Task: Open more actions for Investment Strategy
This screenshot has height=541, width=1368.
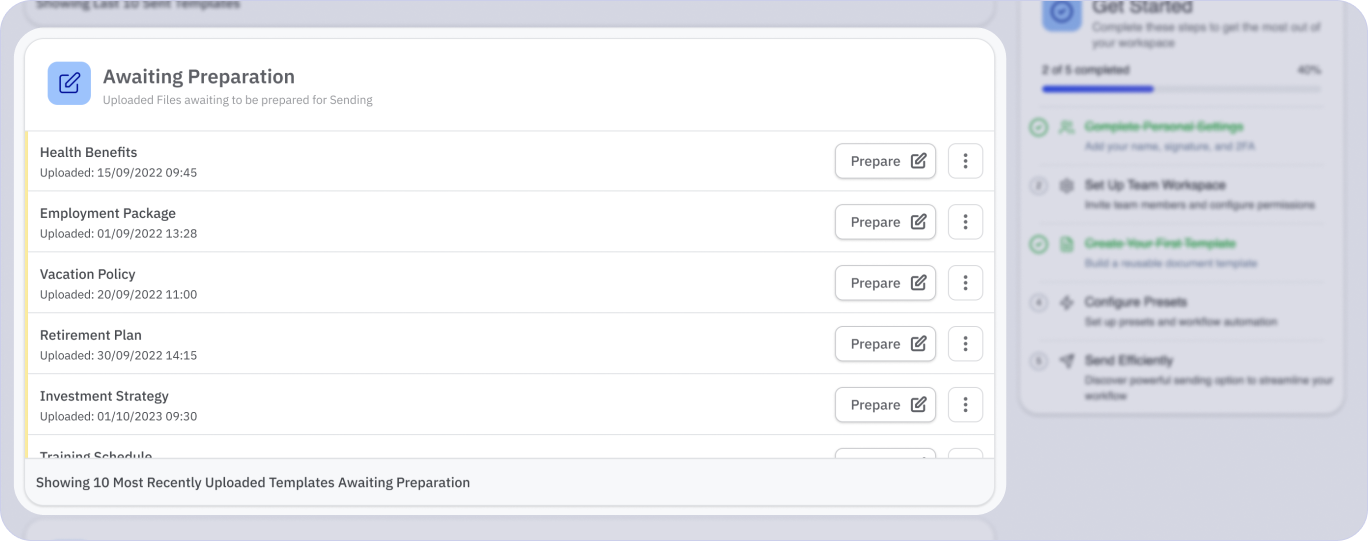Action: 965,405
